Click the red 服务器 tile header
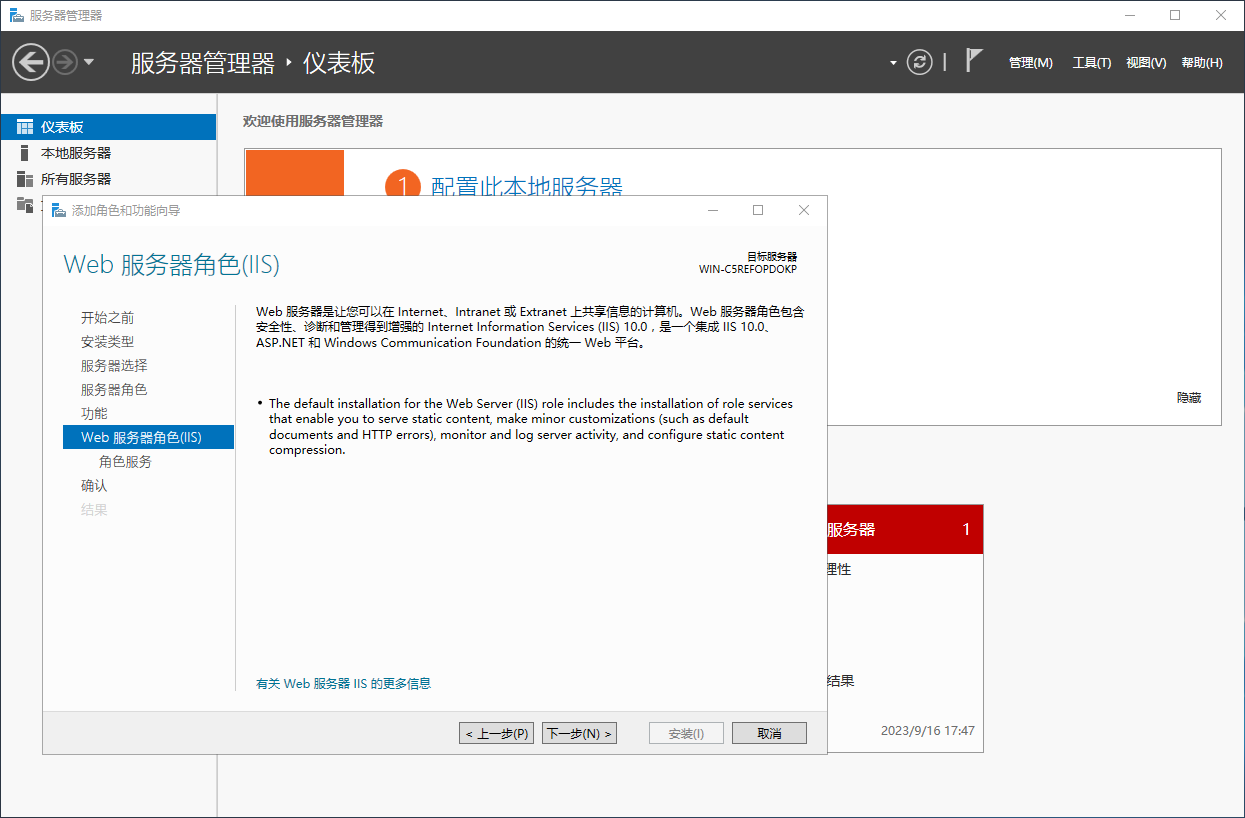The image size is (1245, 818). (905, 529)
